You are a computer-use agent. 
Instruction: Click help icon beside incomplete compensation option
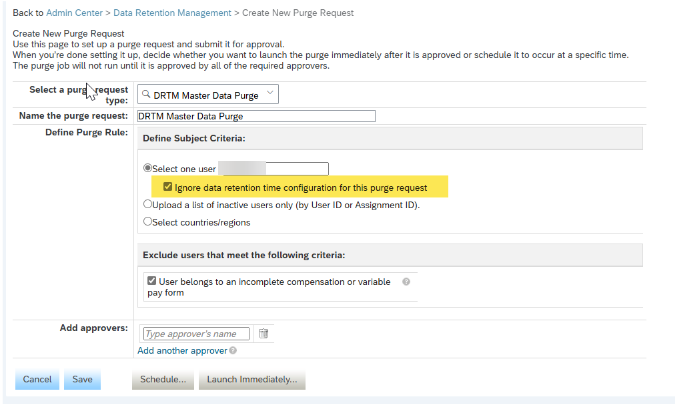(406, 282)
